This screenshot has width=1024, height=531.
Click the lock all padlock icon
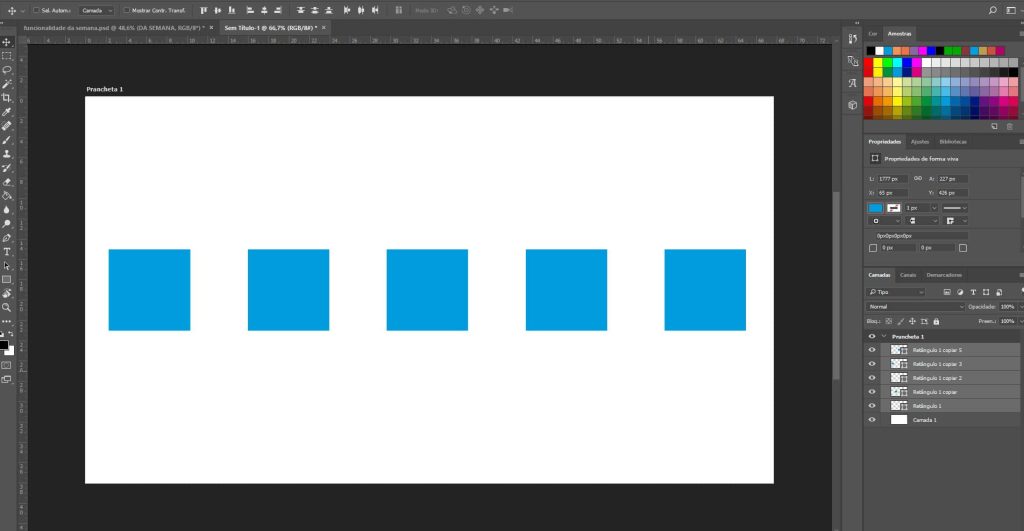click(x=936, y=321)
